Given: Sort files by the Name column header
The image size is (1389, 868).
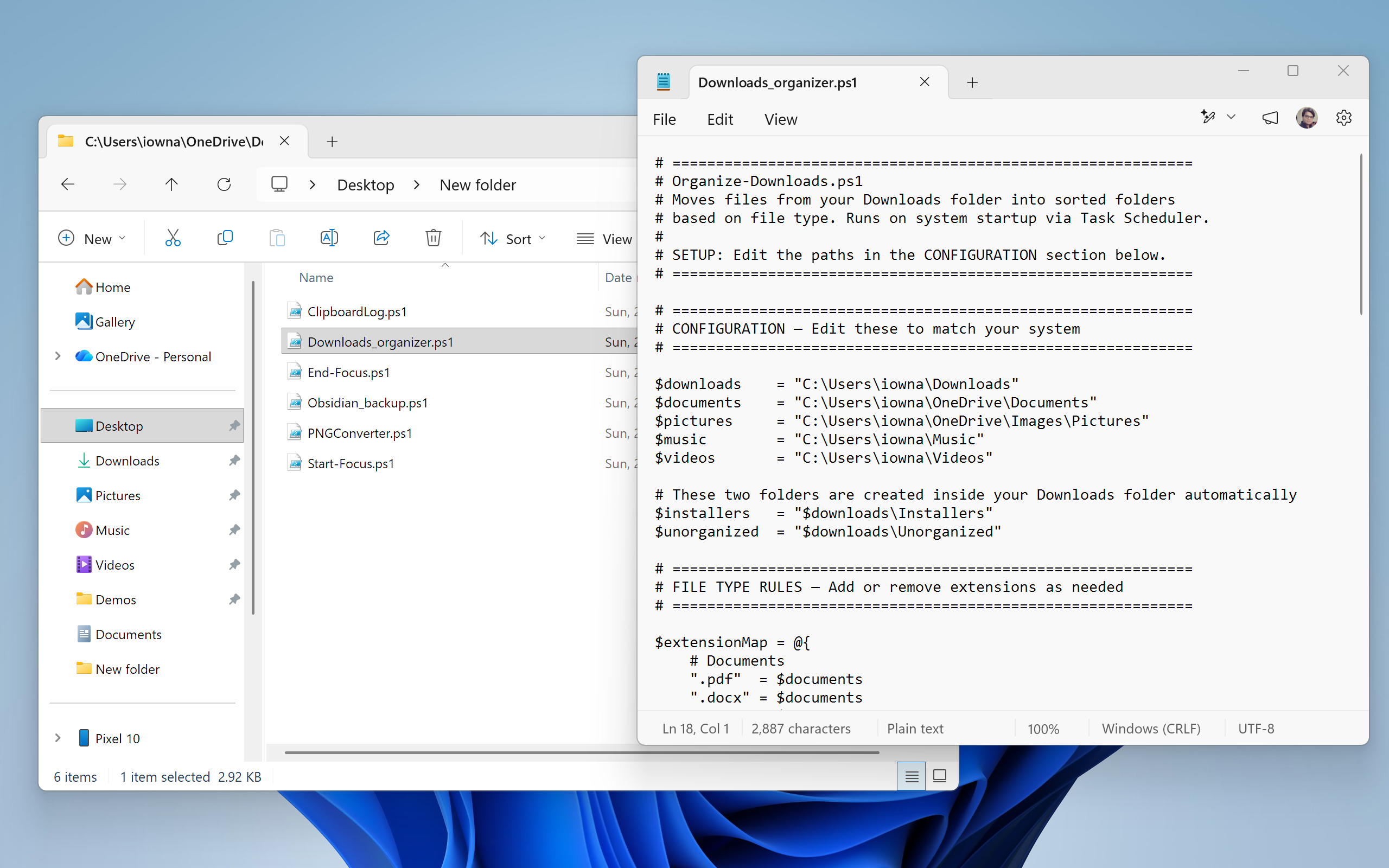Looking at the screenshot, I should pyautogui.click(x=316, y=278).
